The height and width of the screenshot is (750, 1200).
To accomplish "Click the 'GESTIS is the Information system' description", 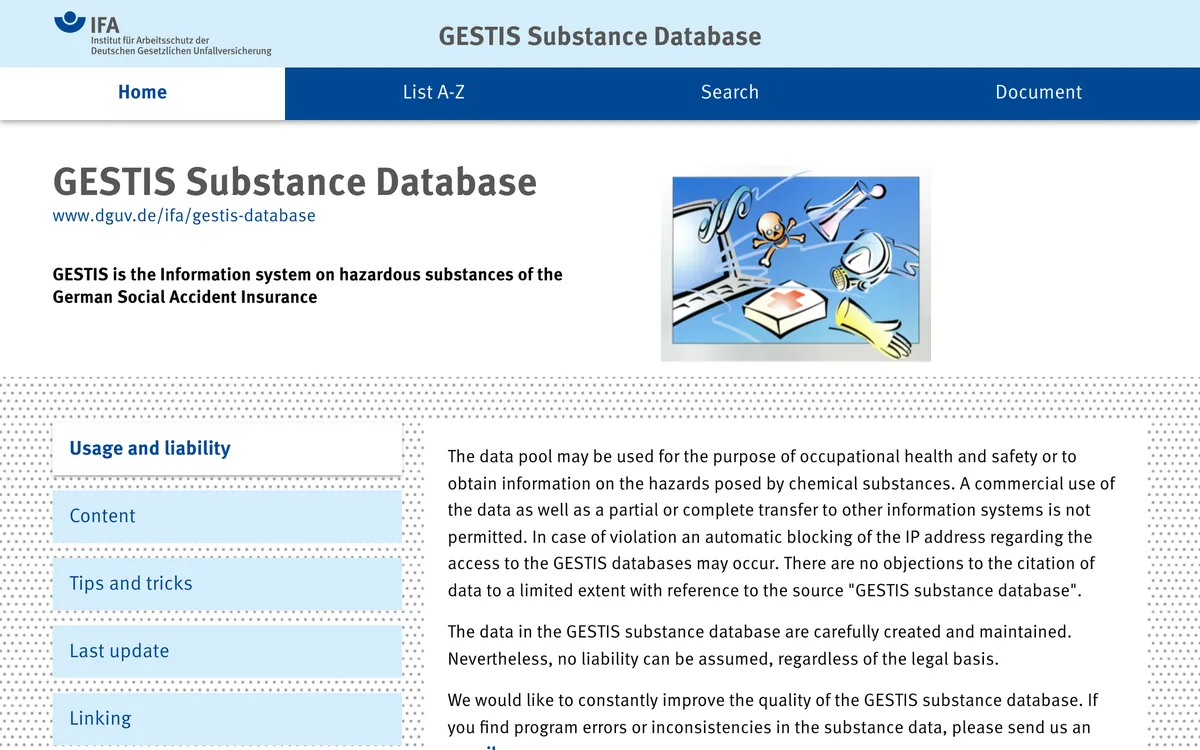I will click(308, 285).
